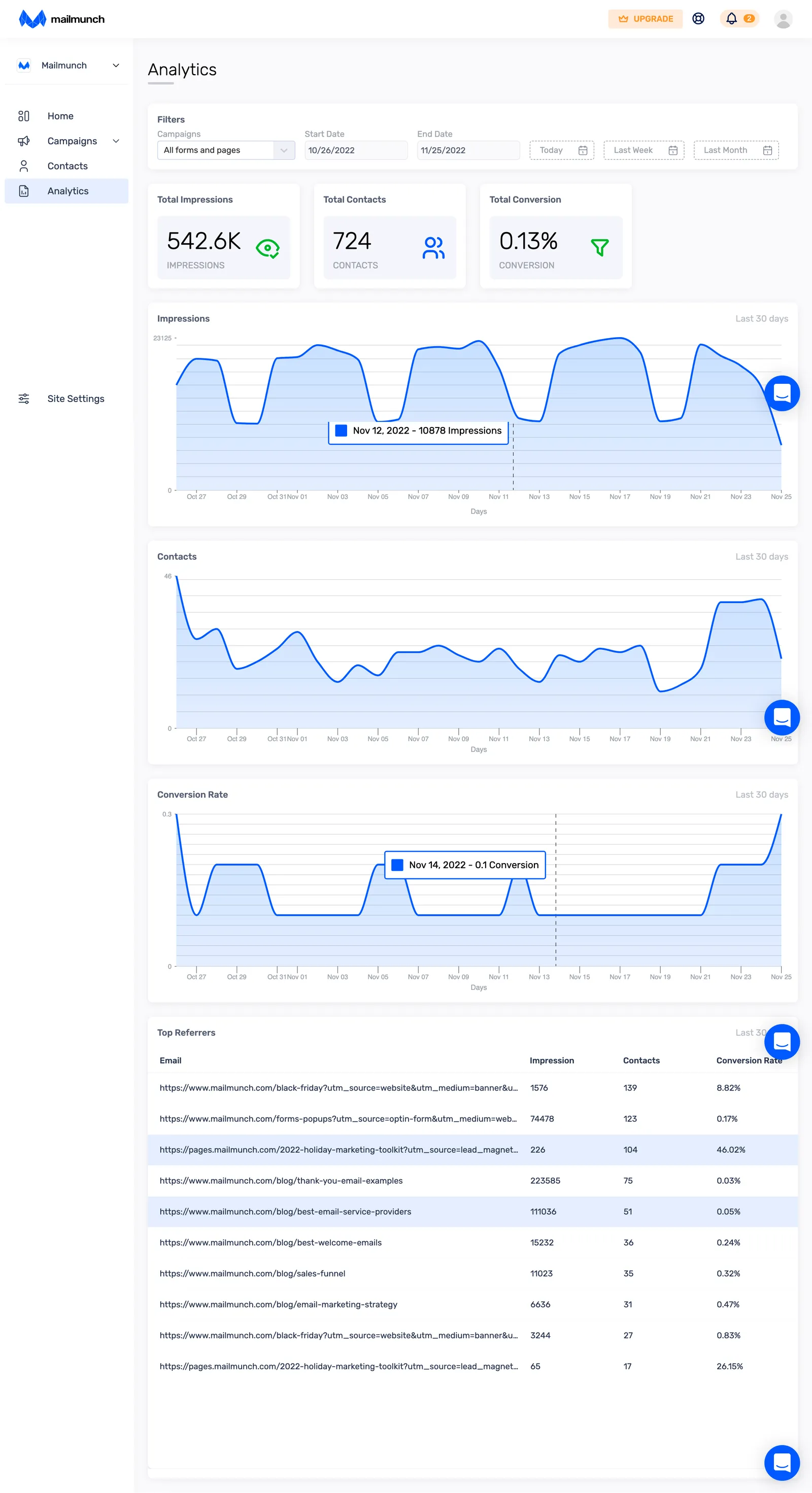The height and width of the screenshot is (1493, 812).
Task: Click blue swatch in Nov 12 tooltip
Action: click(342, 430)
